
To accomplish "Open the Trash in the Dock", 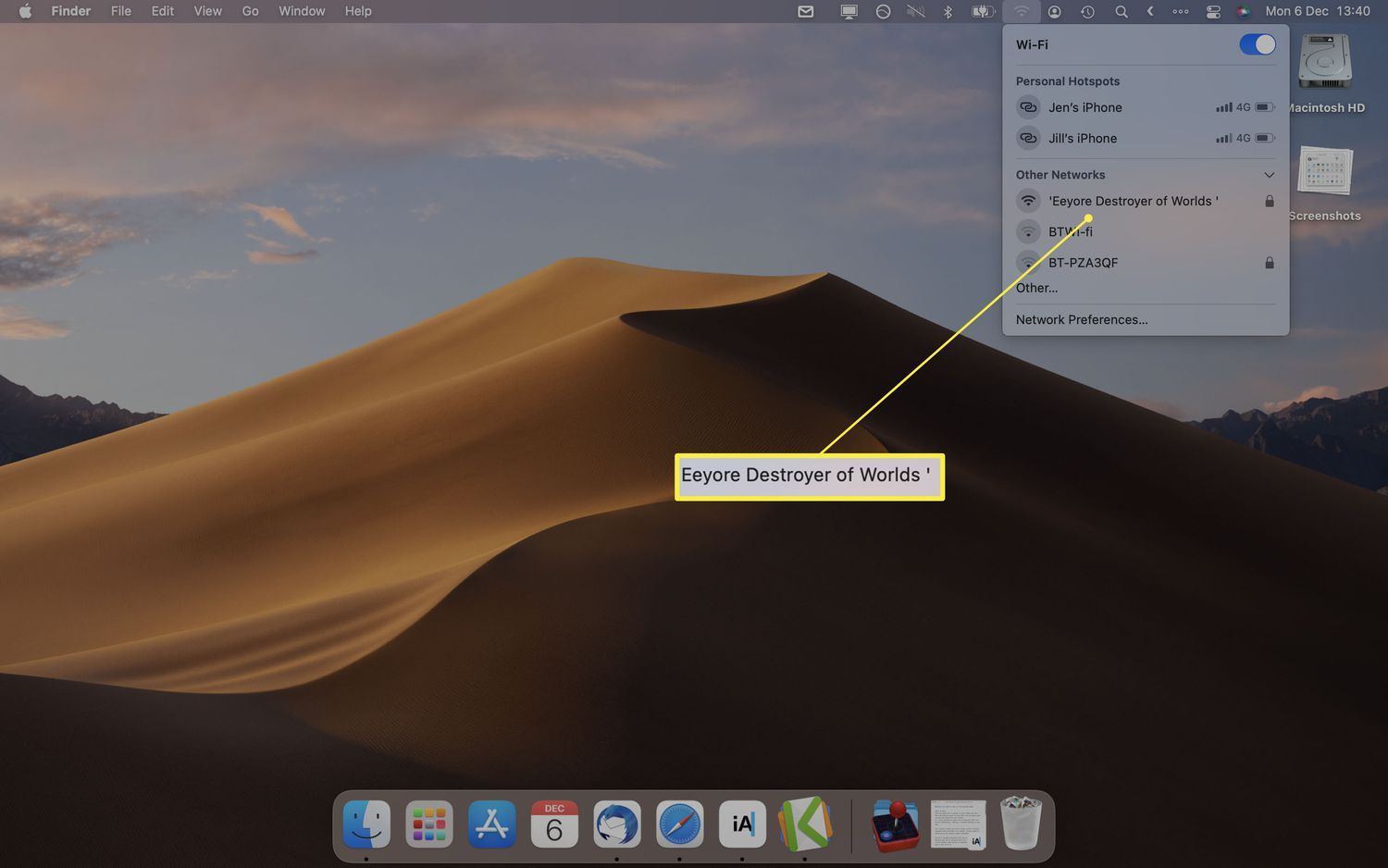I will tap(1021, 824).
